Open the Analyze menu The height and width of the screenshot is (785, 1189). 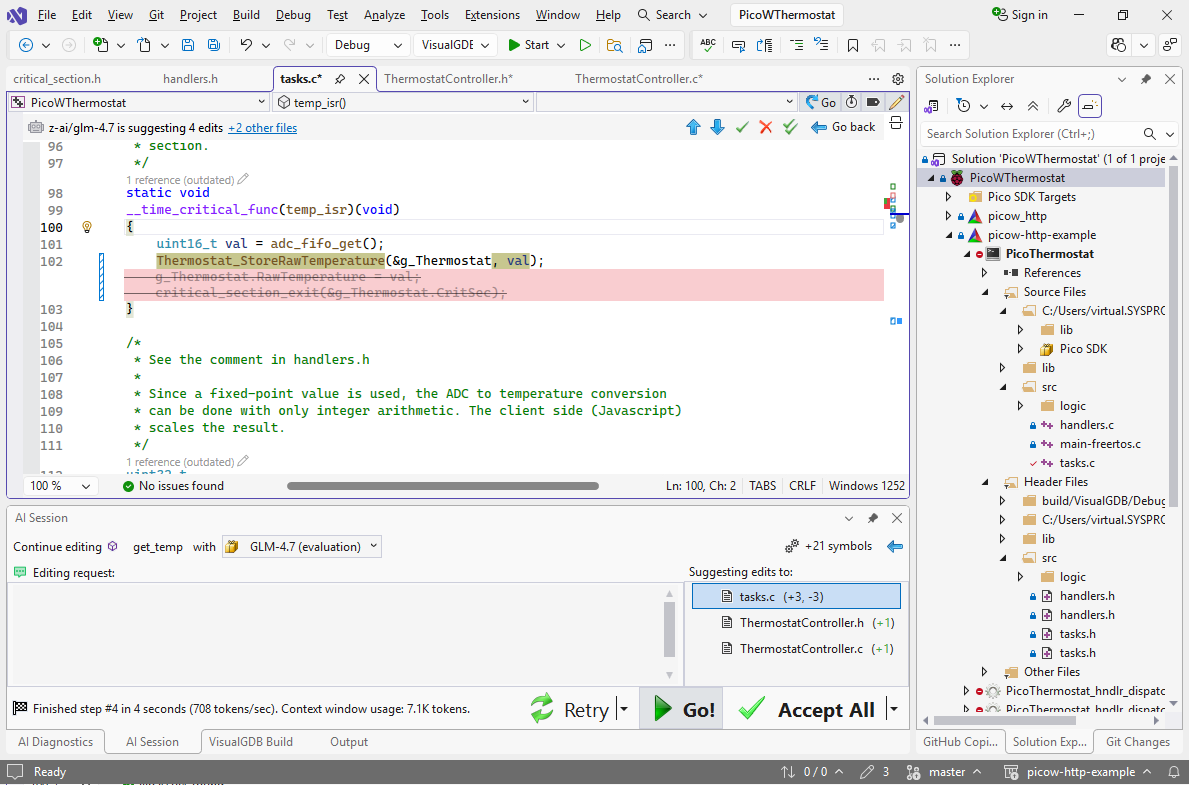[384, 15]
